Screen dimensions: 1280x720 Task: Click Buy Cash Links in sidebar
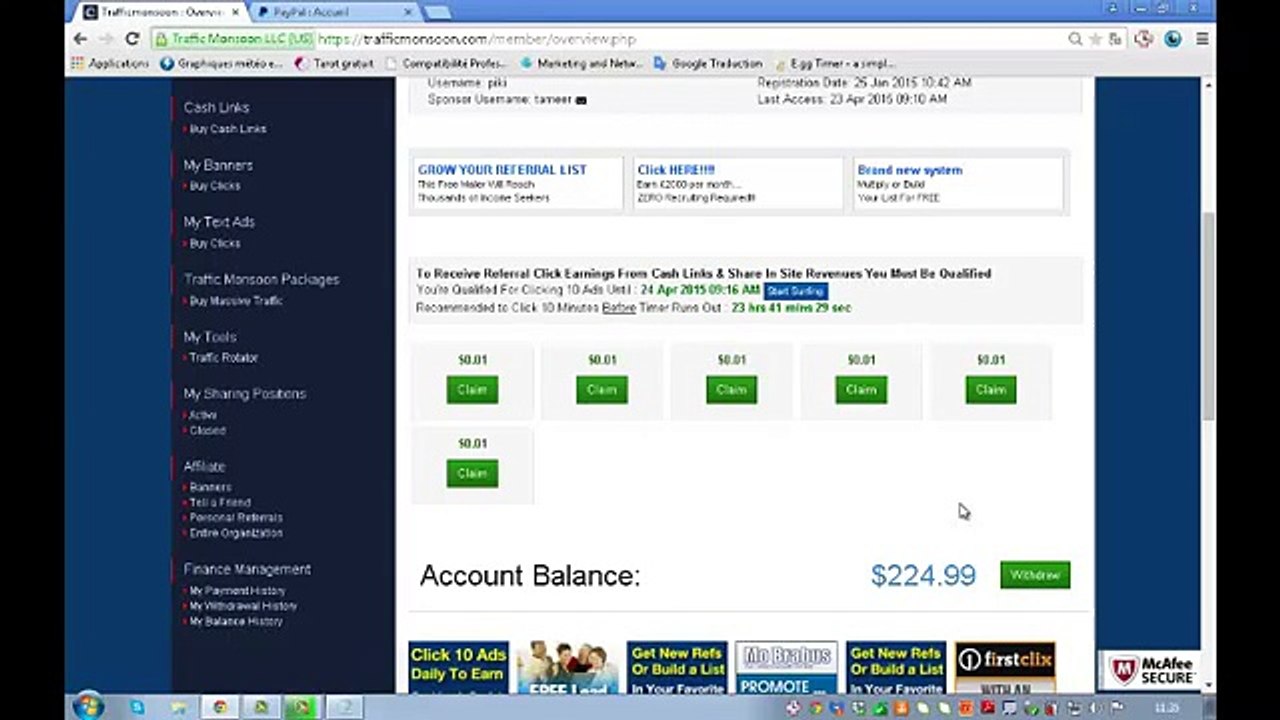228,129
